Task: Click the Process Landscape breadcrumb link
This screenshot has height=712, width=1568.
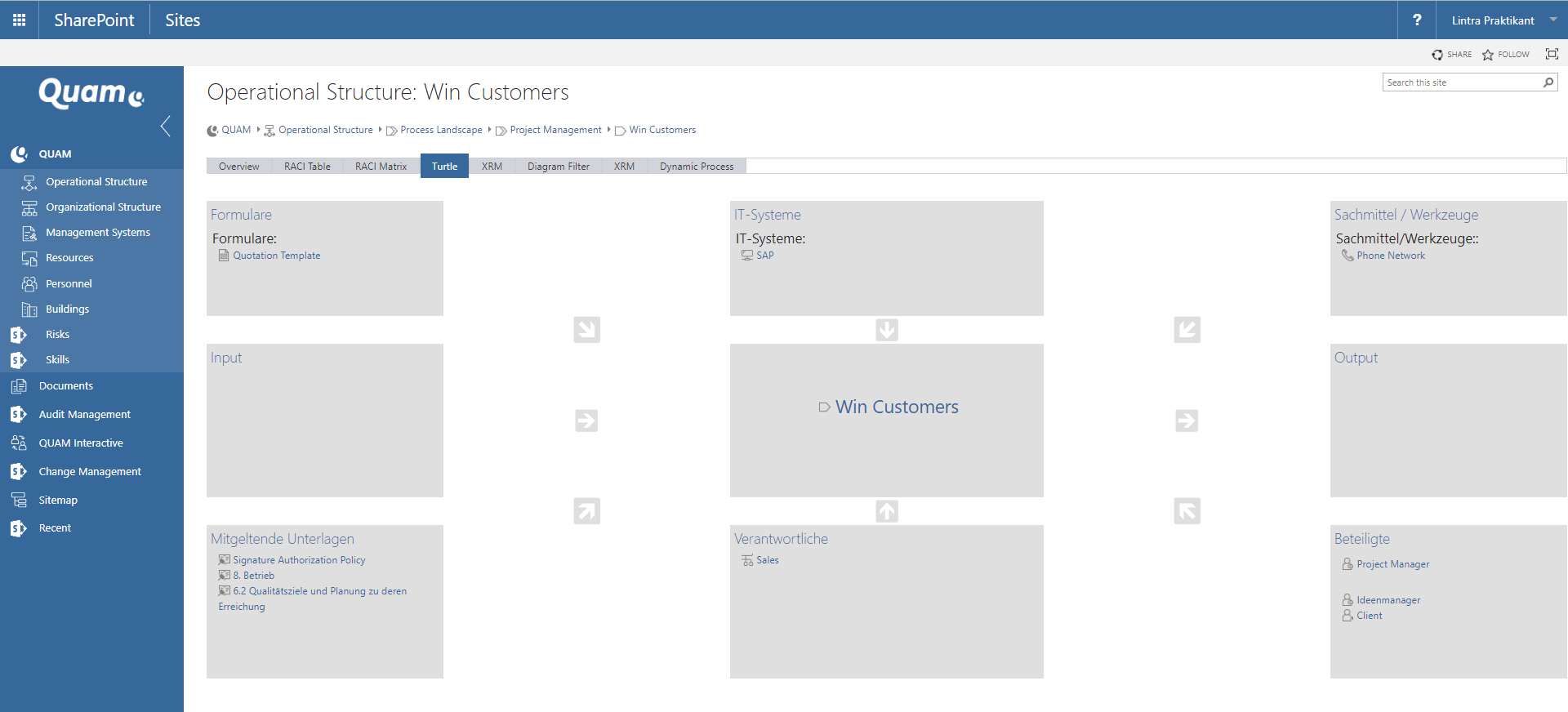Action: coord(441,130)
